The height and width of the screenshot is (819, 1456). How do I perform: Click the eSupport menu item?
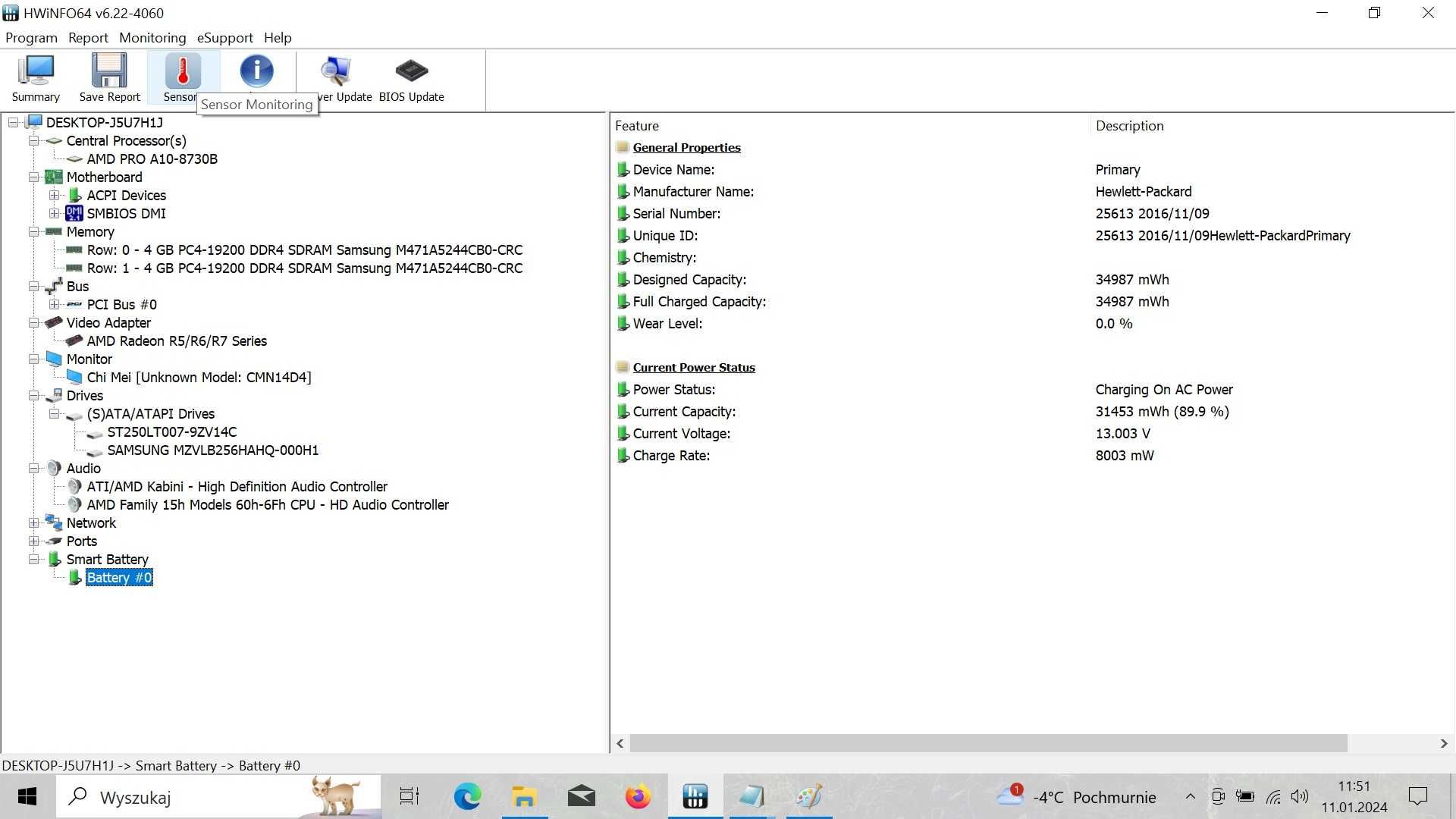tap(225, 37)
